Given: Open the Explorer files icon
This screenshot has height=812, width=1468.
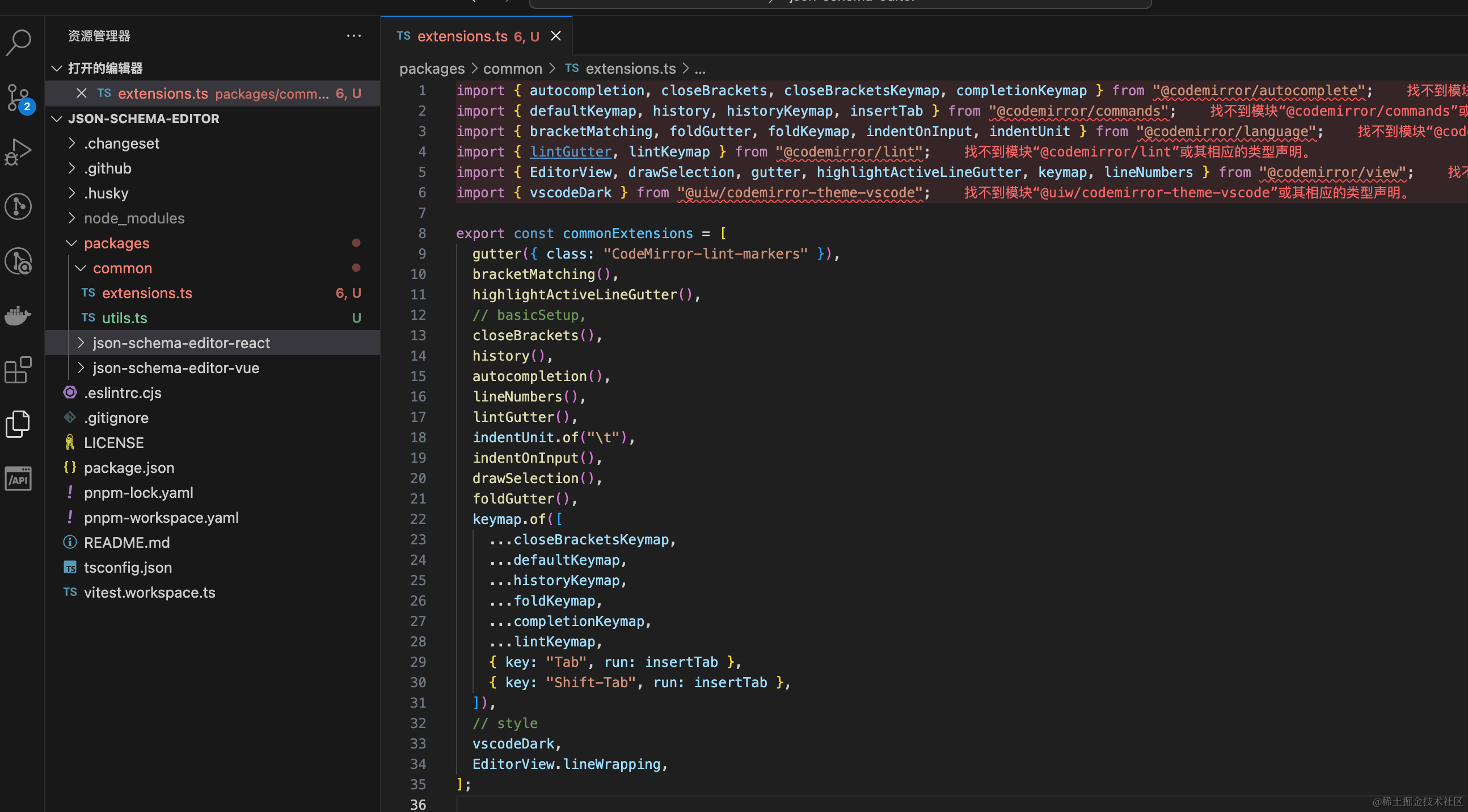Looking at the screenshot, I should coord(19,424).
